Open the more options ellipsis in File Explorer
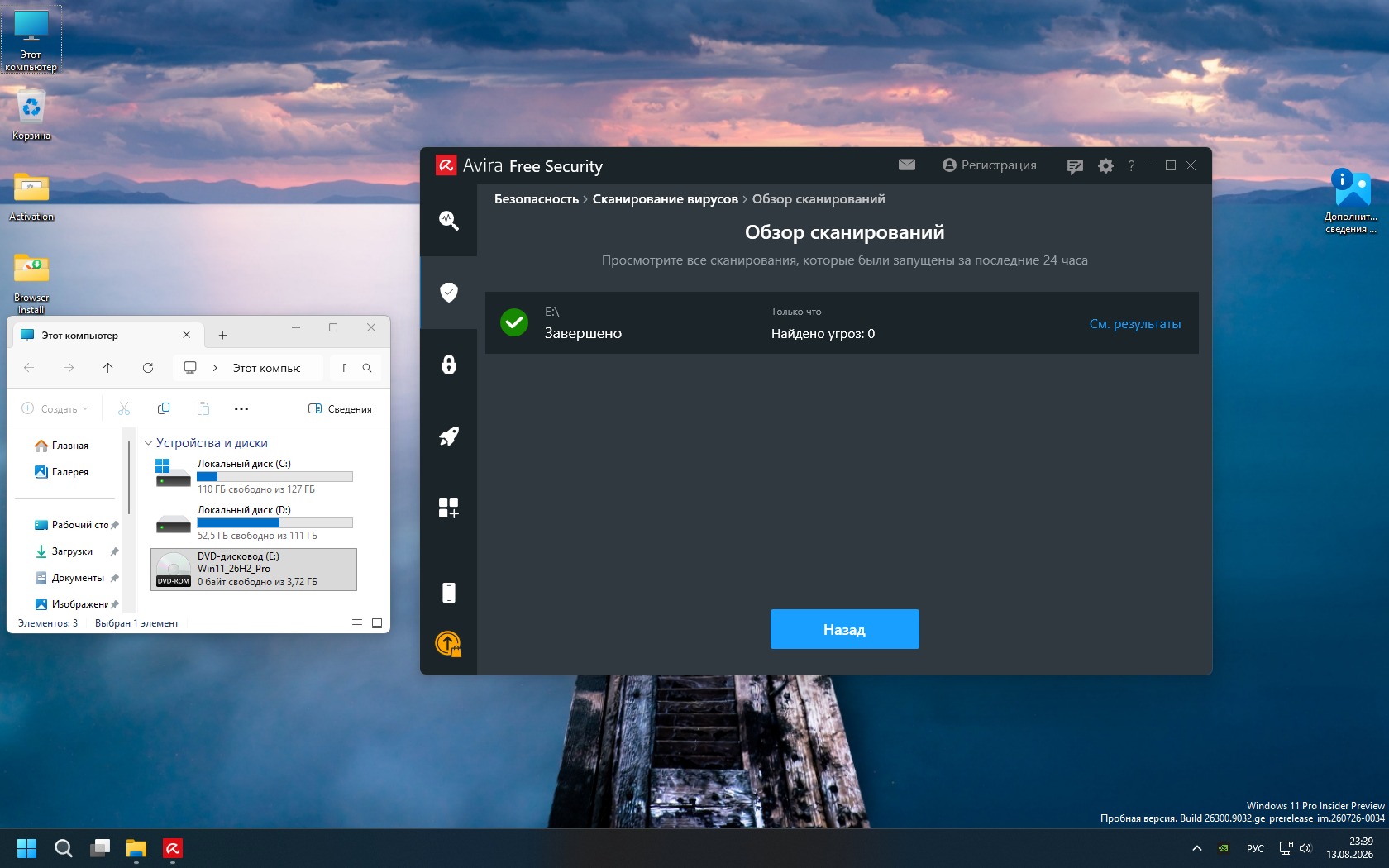 pos(241,408)
